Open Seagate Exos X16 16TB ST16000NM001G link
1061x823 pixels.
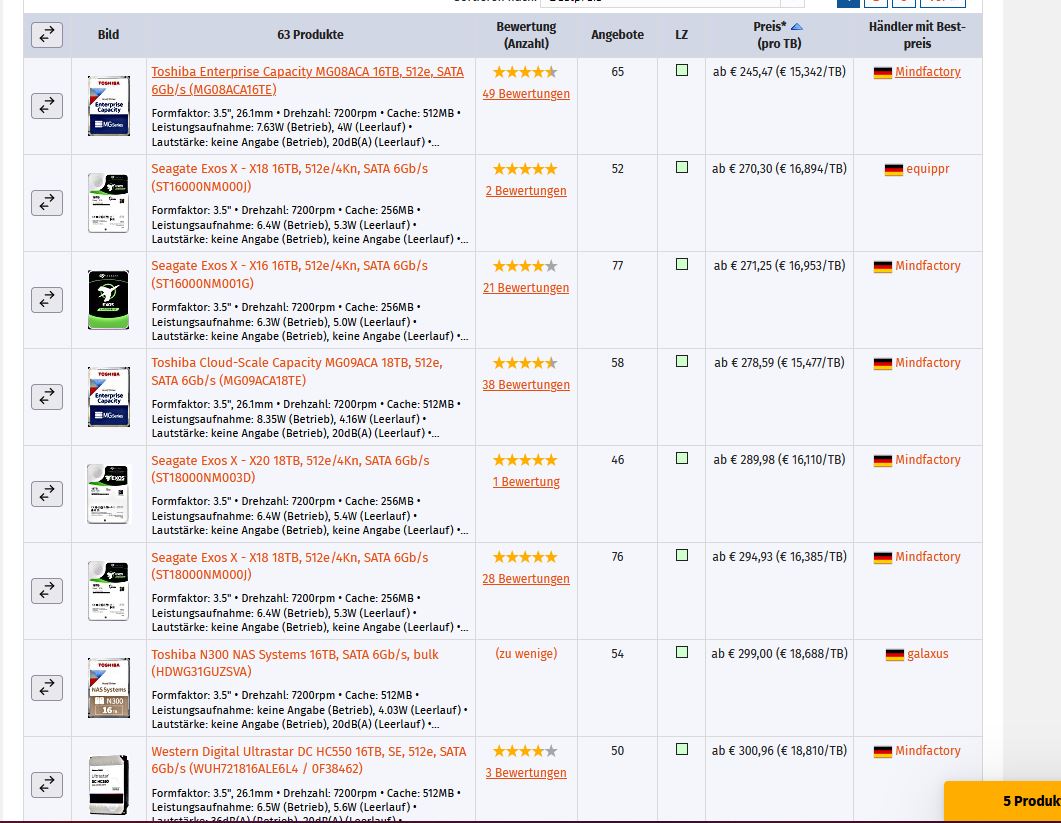point(290,274)
